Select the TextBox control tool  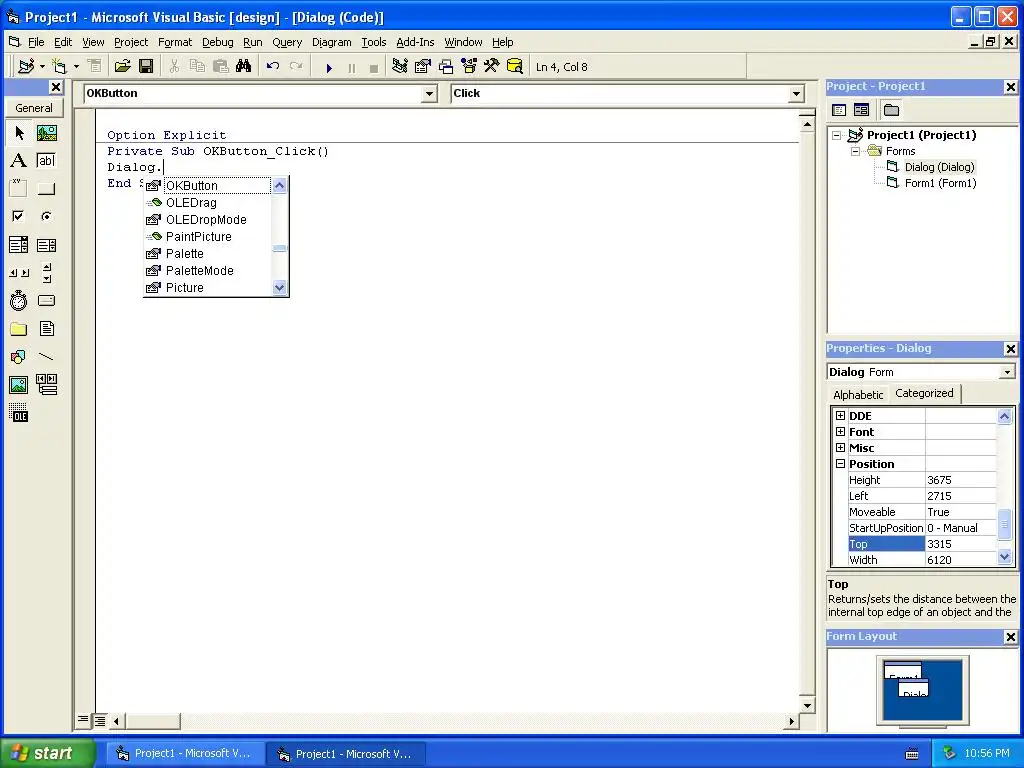(46, 161)
